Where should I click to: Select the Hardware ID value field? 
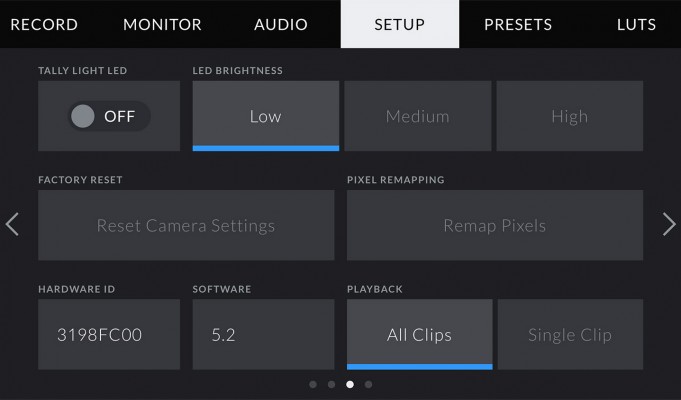pyautogui.click(x=109, y=334)
